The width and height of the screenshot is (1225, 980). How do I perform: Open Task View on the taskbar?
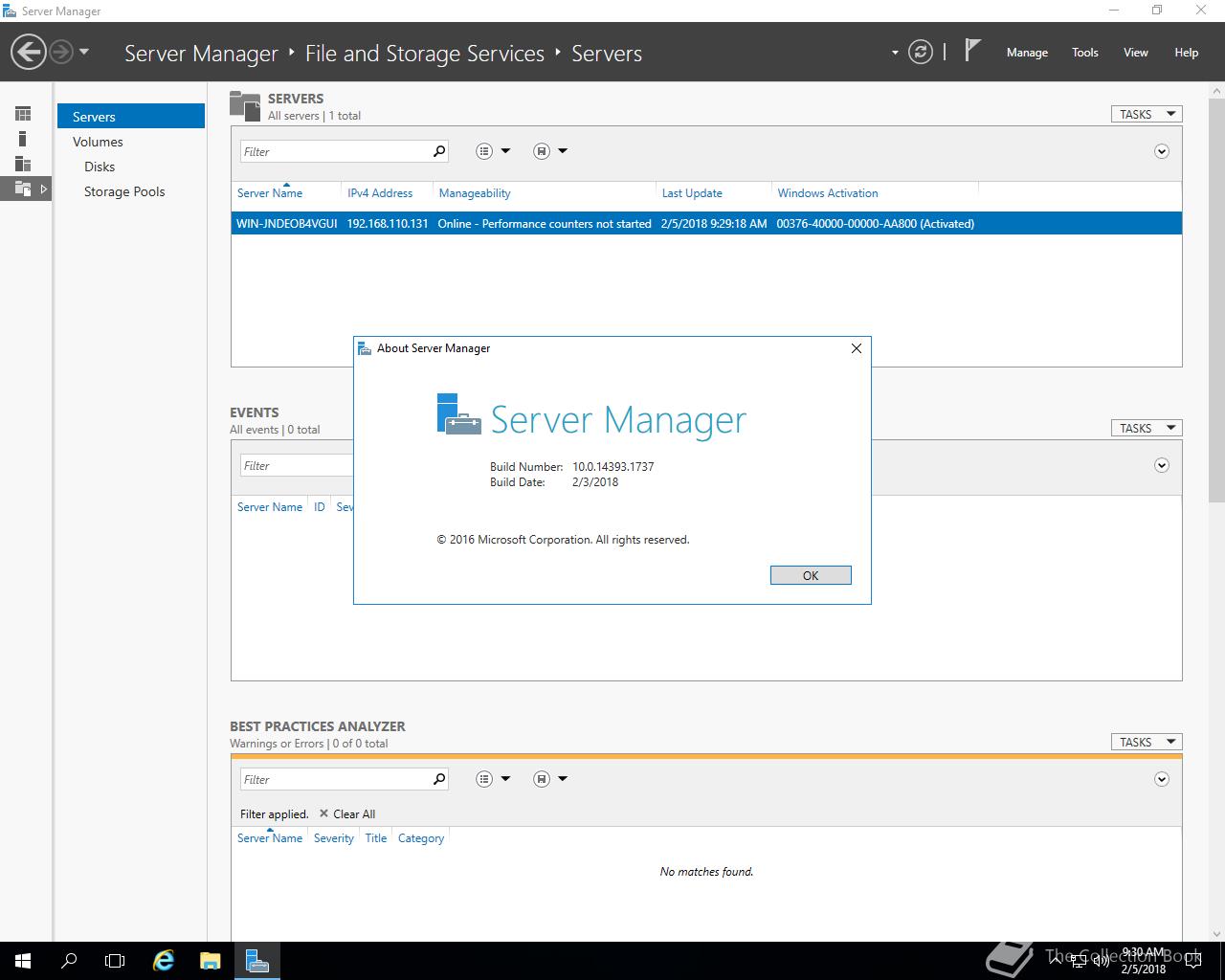115,960
